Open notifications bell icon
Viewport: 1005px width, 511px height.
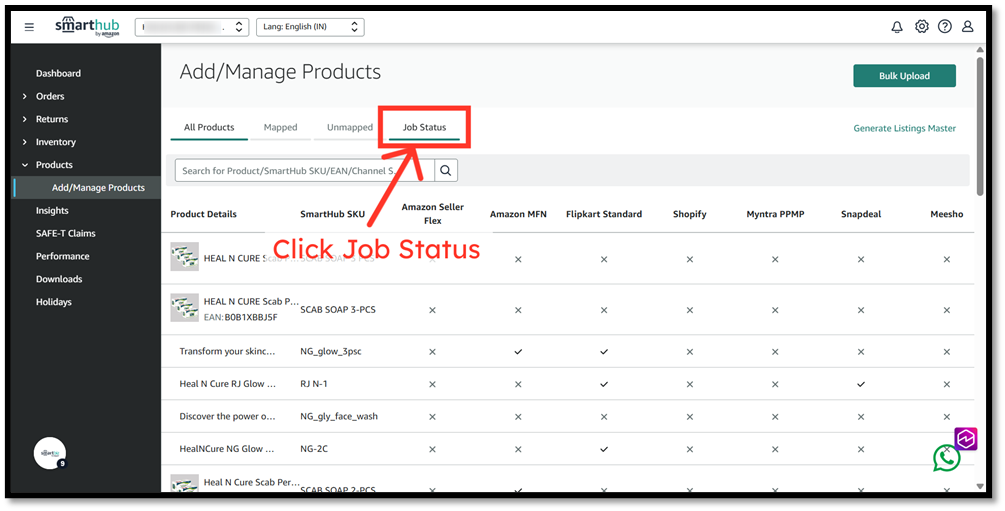(x=897, y=27)
